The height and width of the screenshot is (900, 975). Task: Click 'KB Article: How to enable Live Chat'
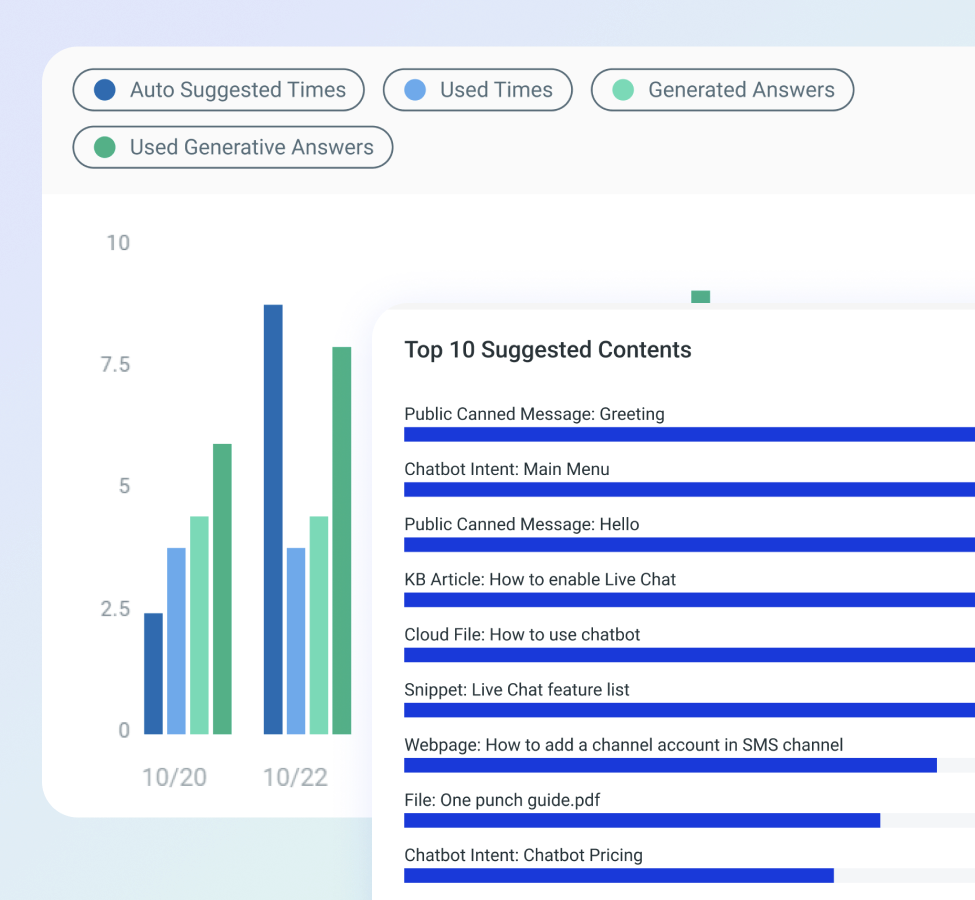pyautogui.click(x=540, y=580)
